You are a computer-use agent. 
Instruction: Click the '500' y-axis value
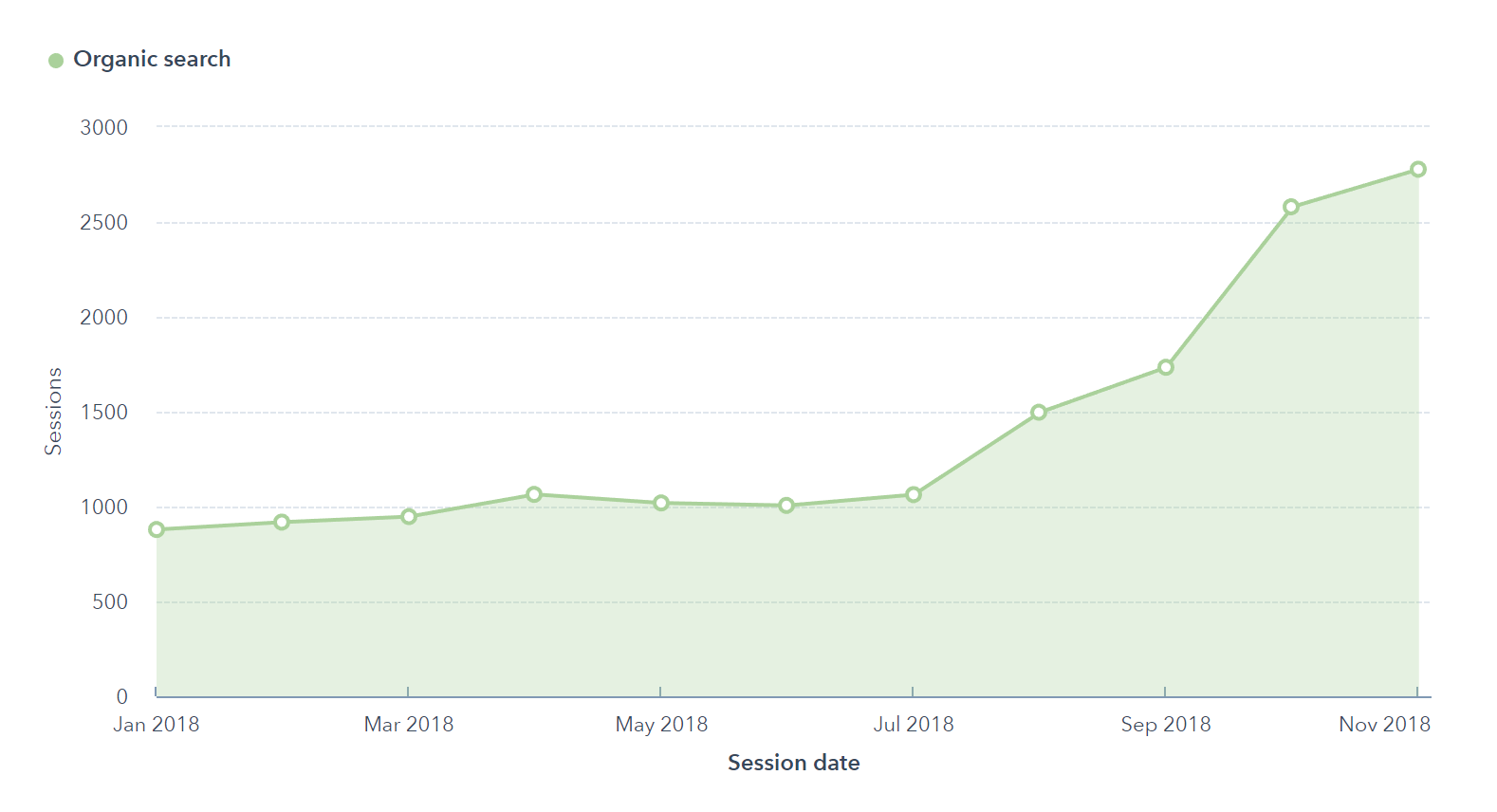110,601
